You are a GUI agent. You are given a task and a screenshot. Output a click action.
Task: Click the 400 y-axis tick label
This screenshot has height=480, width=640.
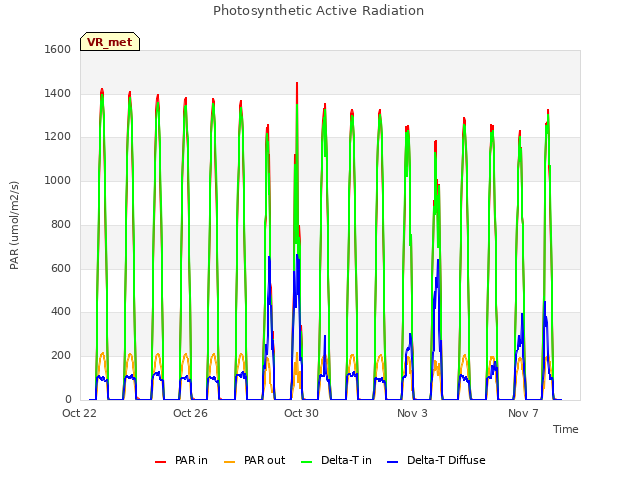61,312
